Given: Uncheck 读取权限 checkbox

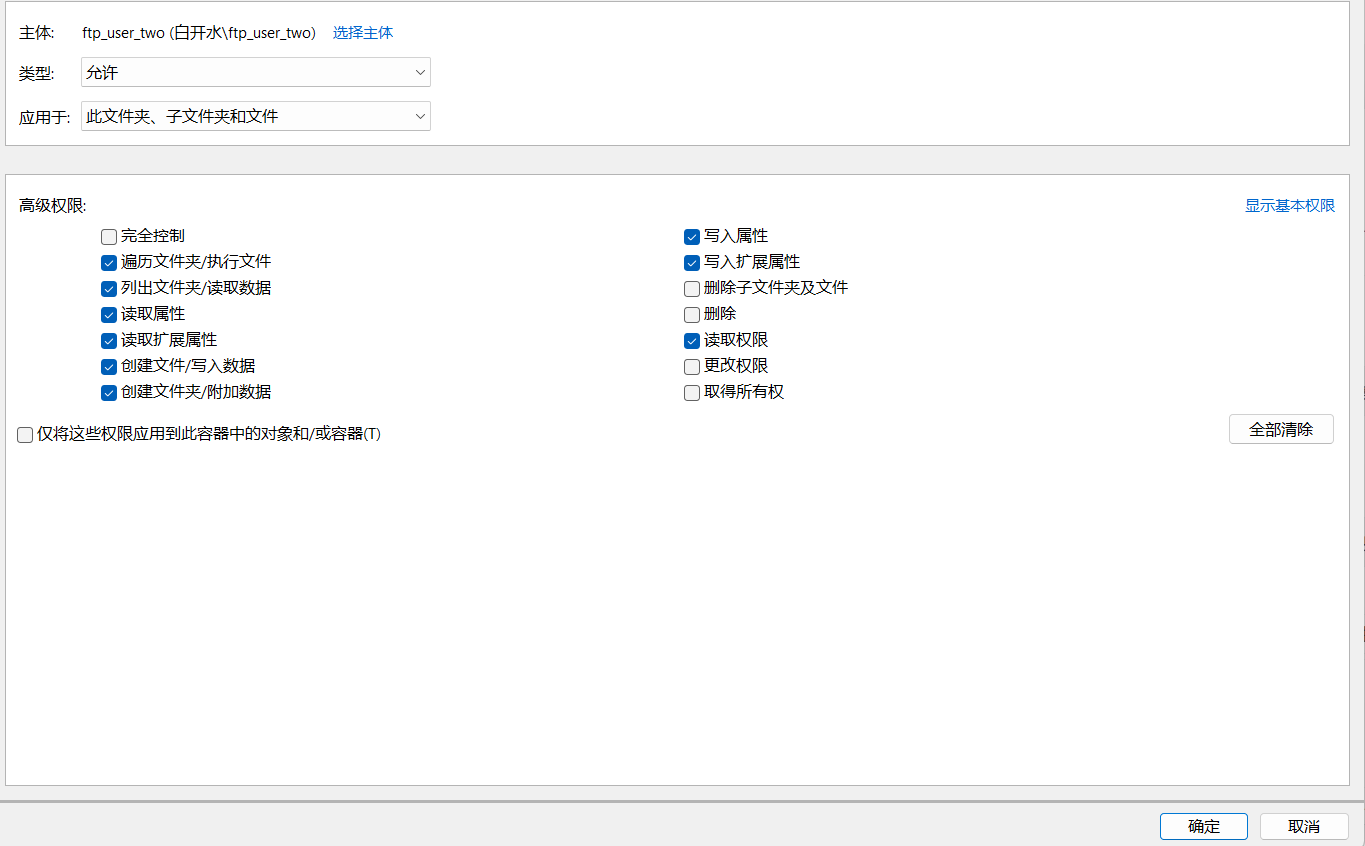Looking at the screenshot, I should 692,341.
